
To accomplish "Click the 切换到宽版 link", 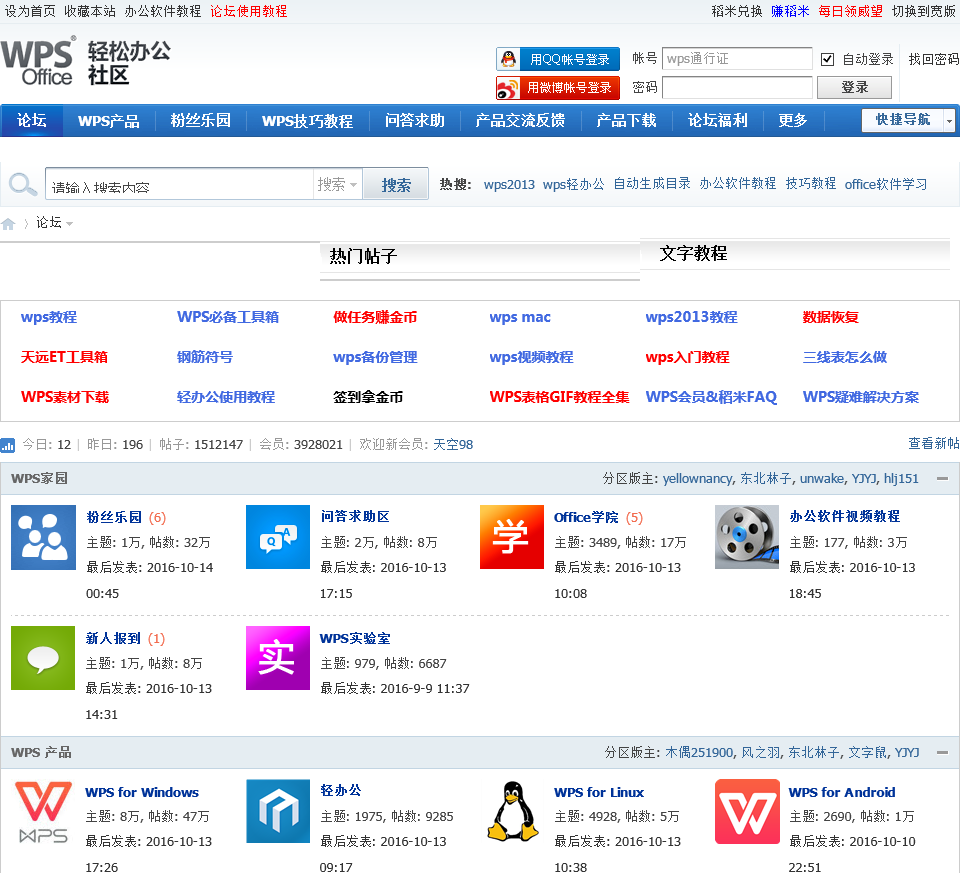I will tap(925, 11).
